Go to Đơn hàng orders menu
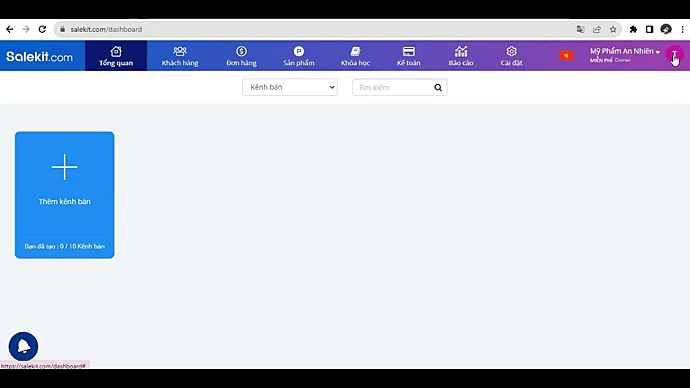Image resolution: width=690 pixels, height=388 pixels. (241, 56)
